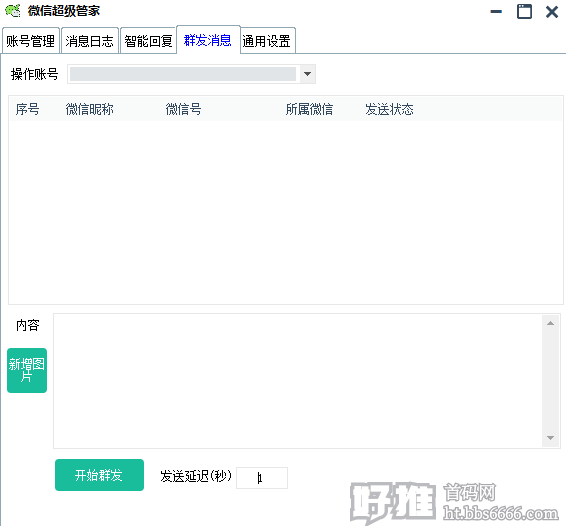The height and width of the screenshot is (526, 566).
Task: Click the content box scroll down arrow
Action: [x=550, y=438]
